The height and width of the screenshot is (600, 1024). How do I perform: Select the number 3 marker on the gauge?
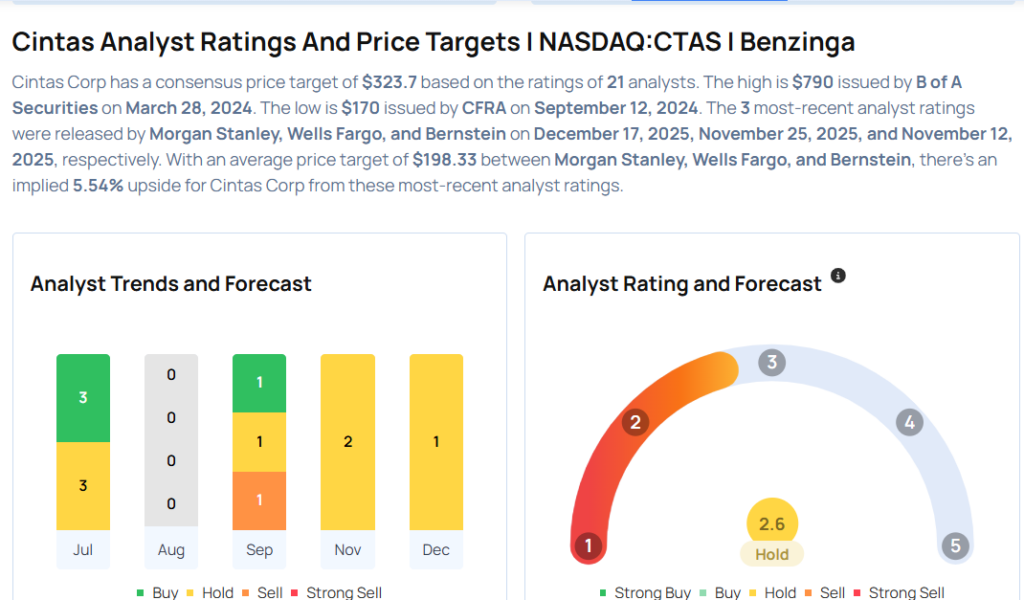770,362
